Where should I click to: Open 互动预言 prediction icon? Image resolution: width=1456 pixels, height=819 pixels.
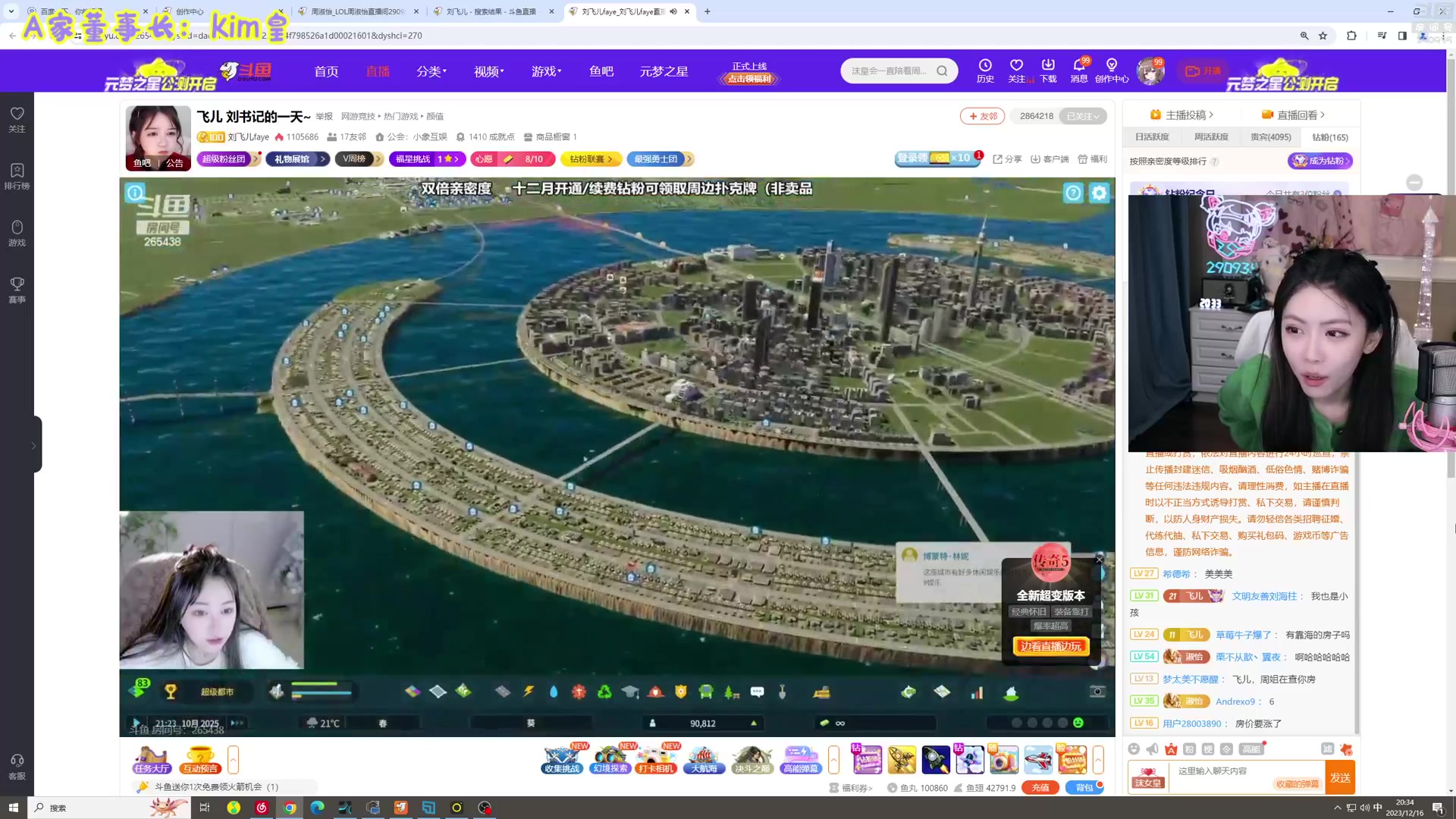tap(200, 759)
